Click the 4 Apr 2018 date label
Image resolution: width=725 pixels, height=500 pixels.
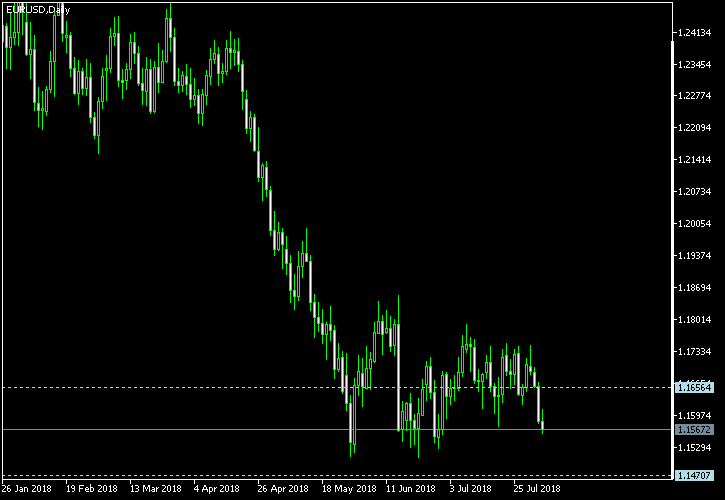coord(217,488)
